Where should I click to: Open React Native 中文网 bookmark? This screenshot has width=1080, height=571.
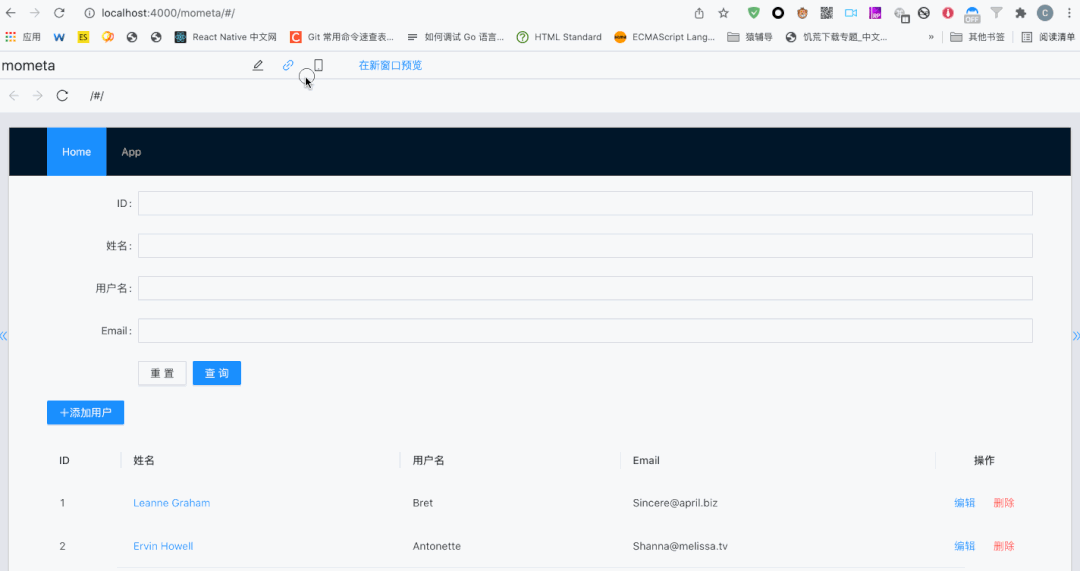coord(225,37)
